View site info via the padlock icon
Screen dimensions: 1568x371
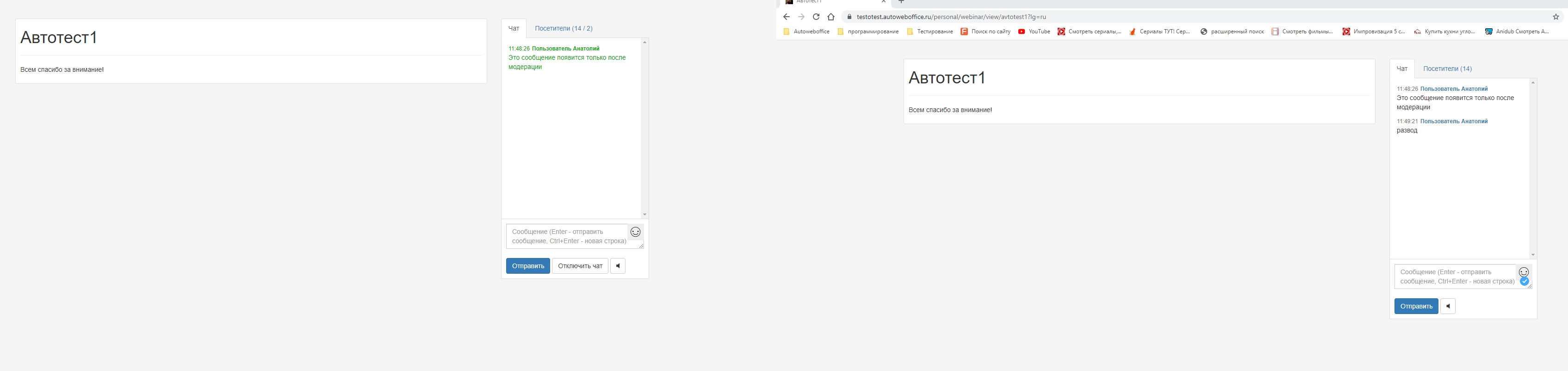[850, 17]
